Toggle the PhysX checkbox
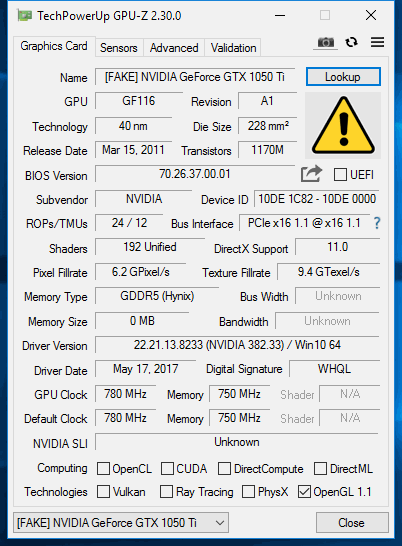 coord(248,492)
